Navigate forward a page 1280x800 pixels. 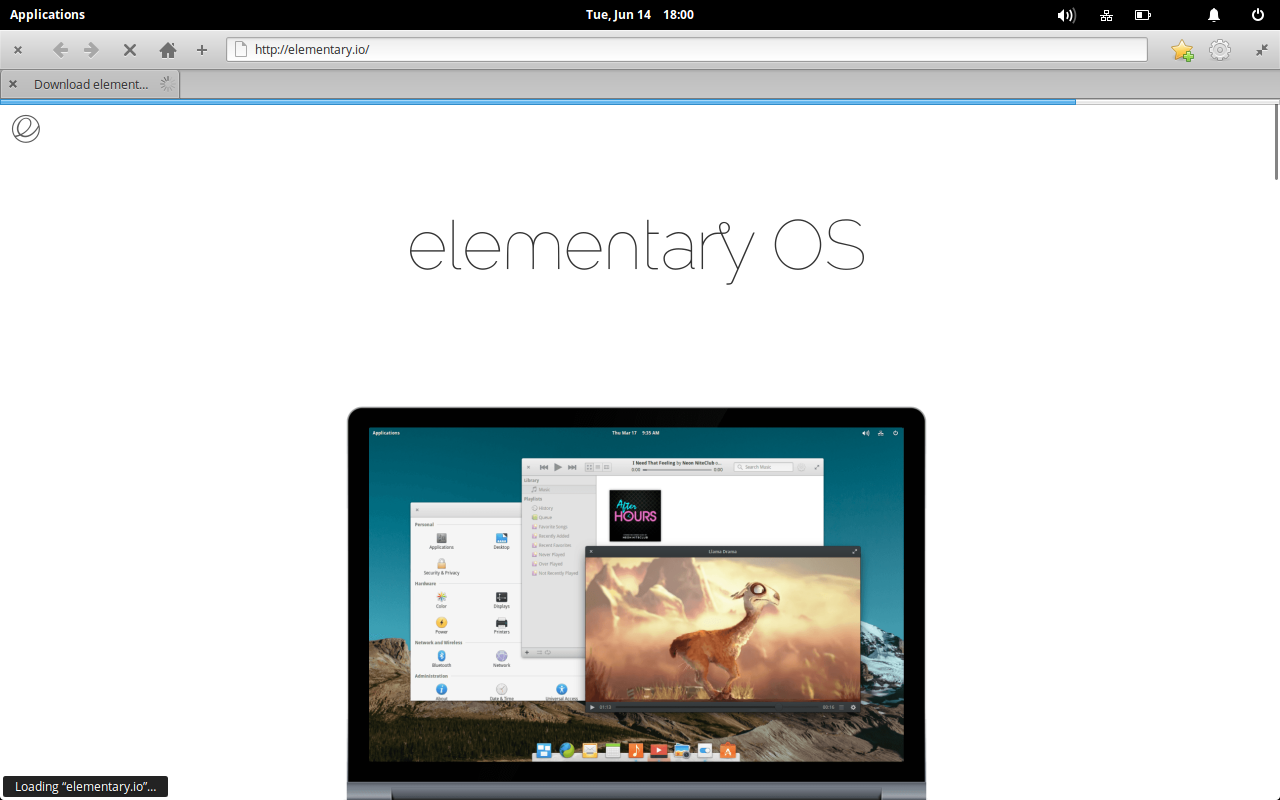coord(90,49)
